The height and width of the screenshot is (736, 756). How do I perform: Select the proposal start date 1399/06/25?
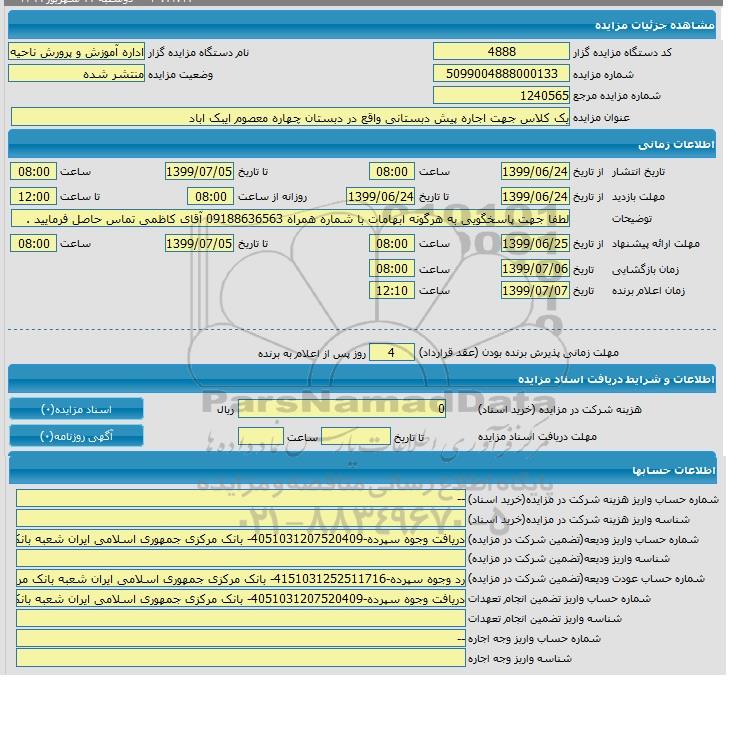535,243
